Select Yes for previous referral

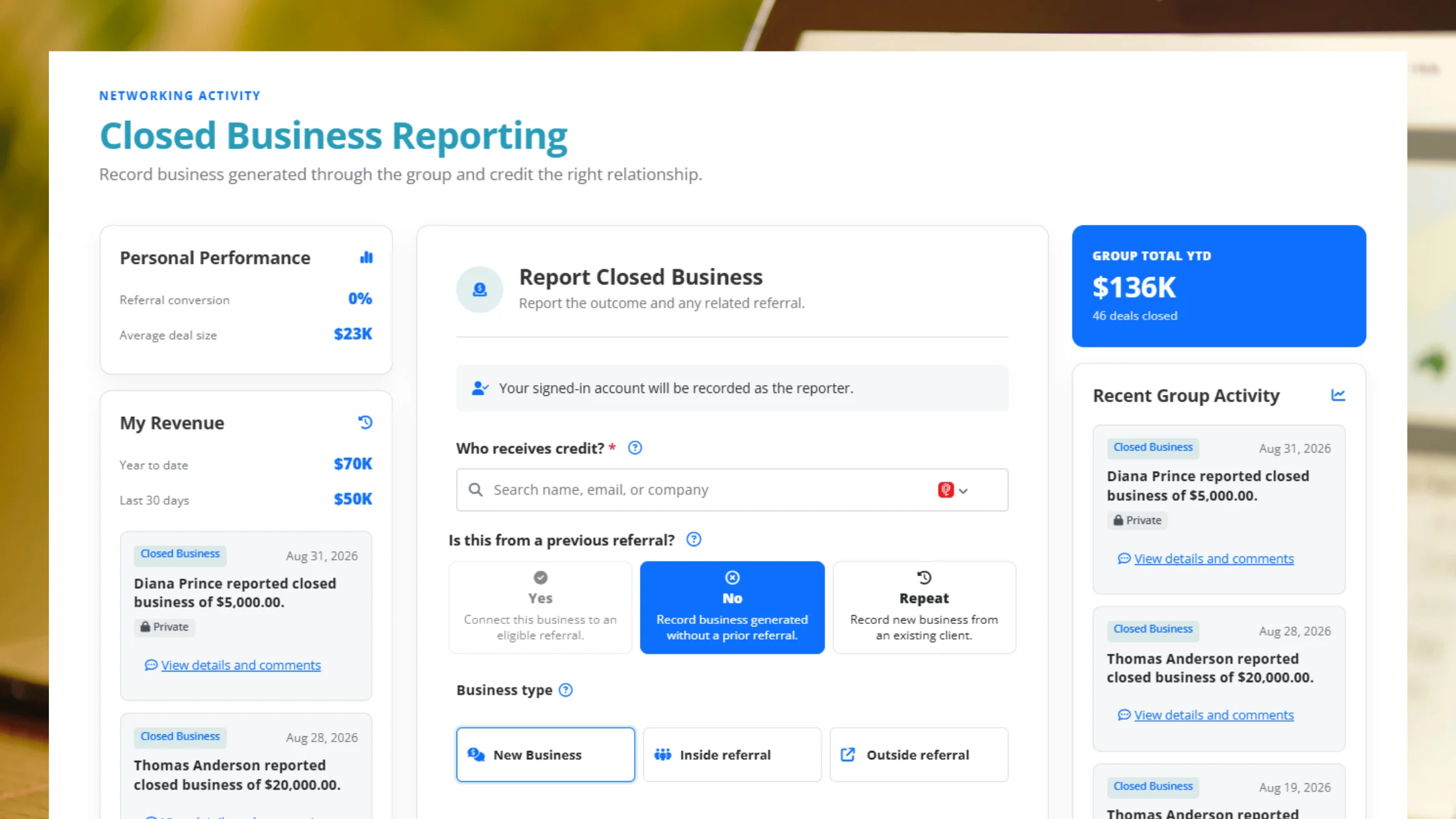(x=540, y=607)
